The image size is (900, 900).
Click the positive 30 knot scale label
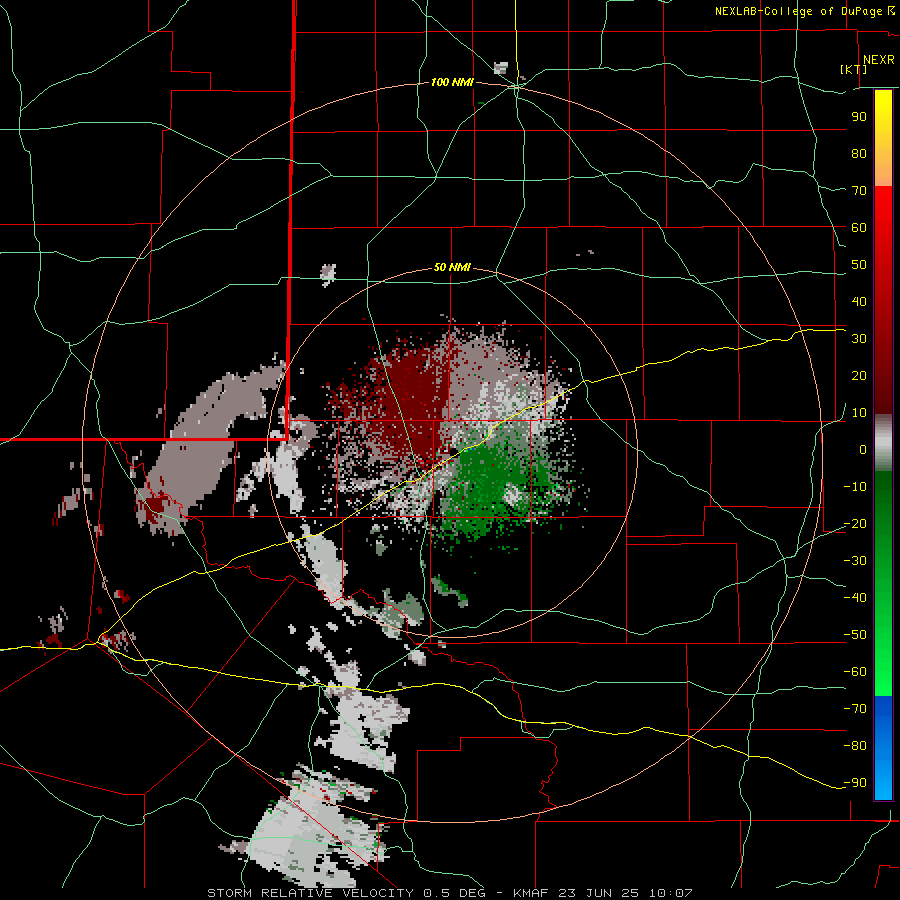859,339
